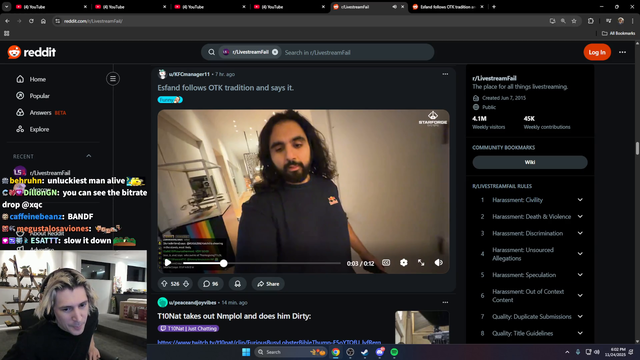Reload the page

[31, 21]
